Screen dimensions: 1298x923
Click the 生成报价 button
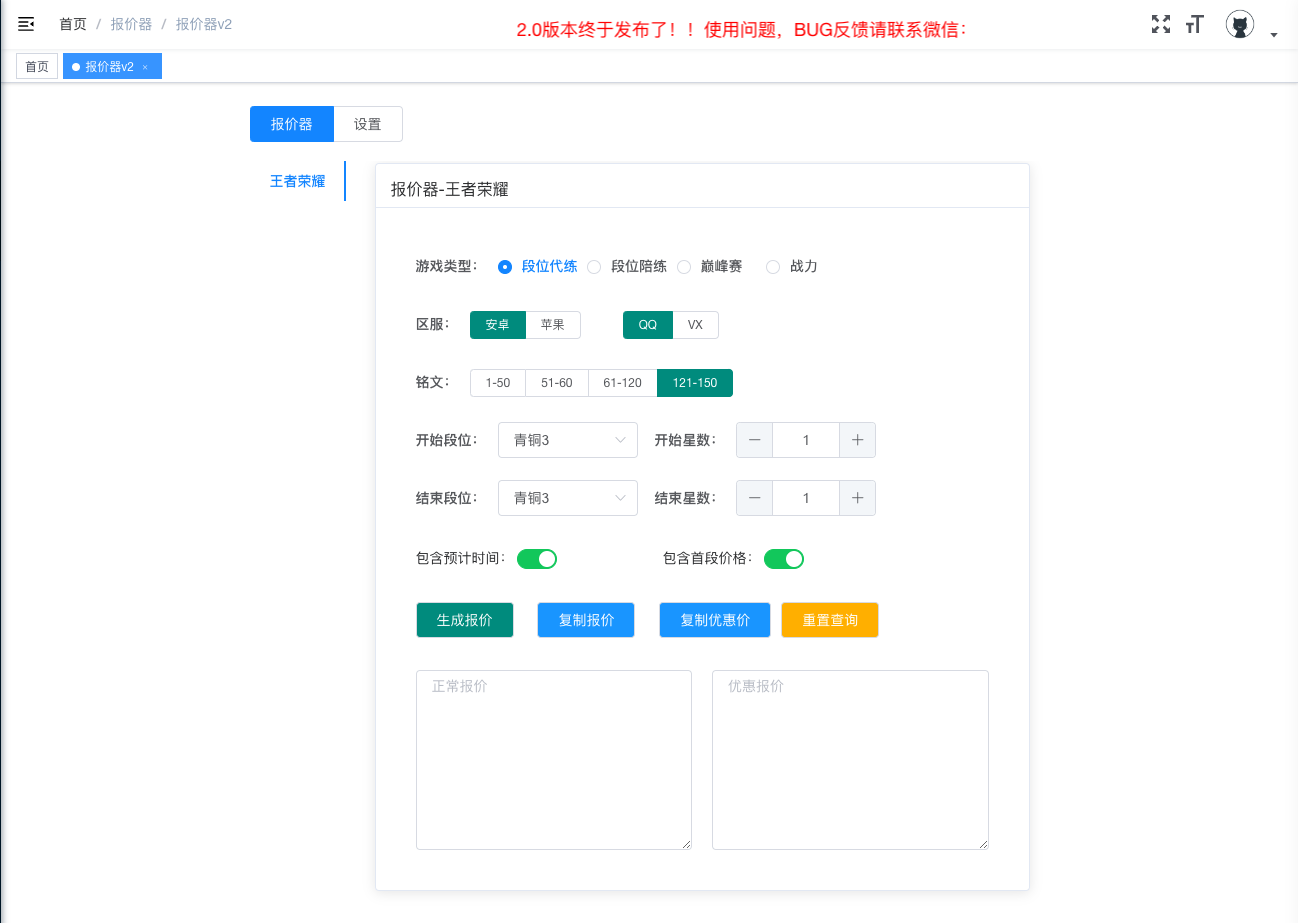pos(464,620)
